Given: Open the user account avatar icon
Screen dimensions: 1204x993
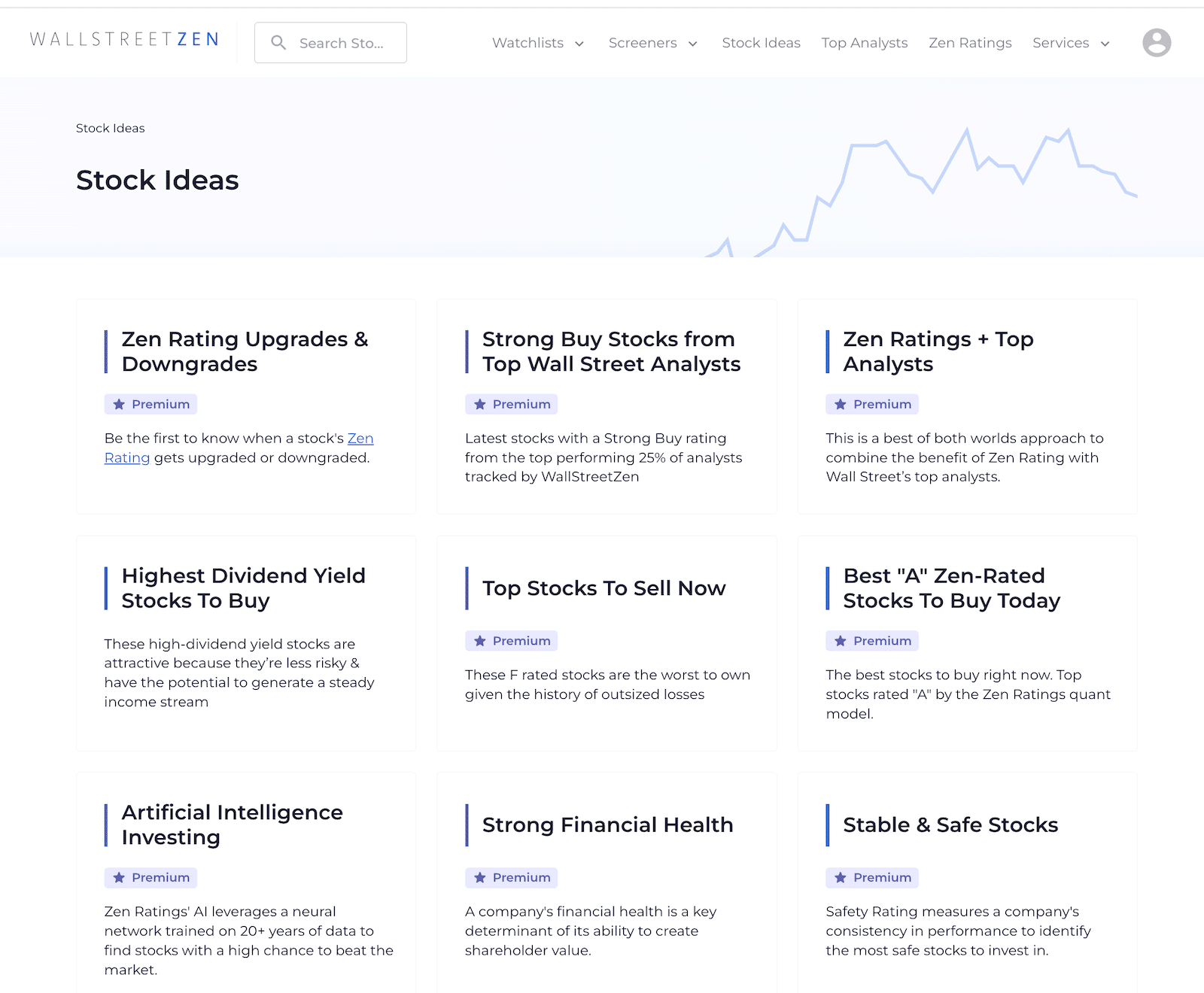Looking at the screenshot, I should [x=1156, y=43].
